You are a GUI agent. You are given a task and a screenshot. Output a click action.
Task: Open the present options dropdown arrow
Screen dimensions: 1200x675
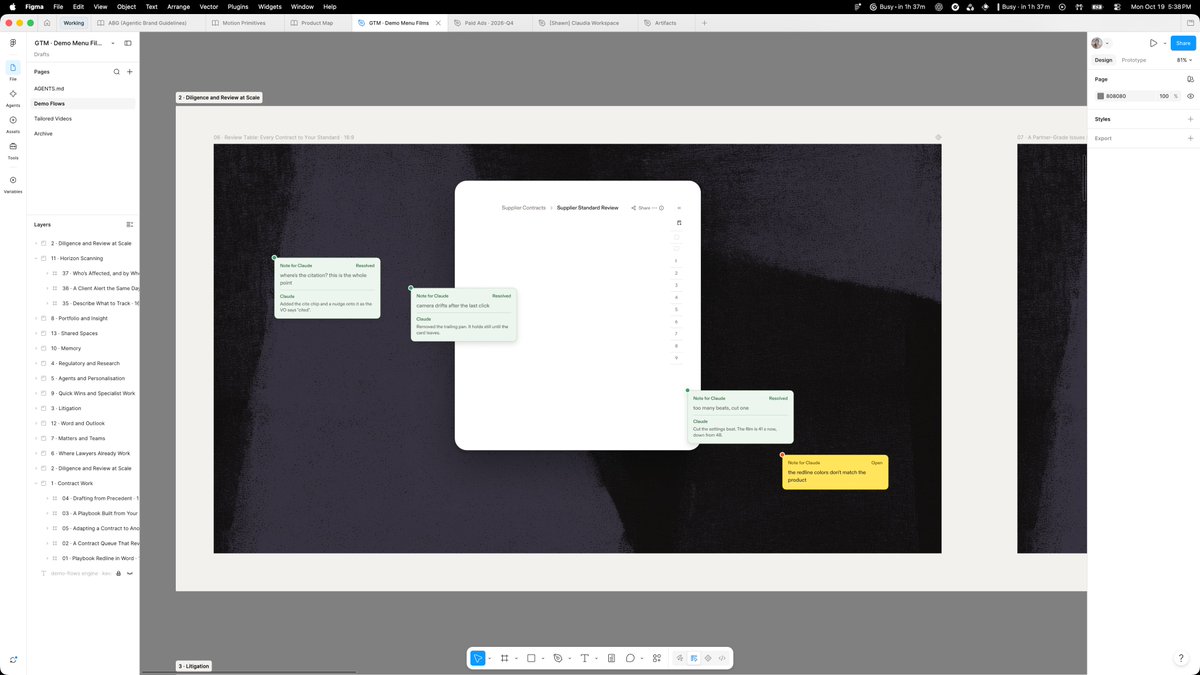tap(1165, 44)
